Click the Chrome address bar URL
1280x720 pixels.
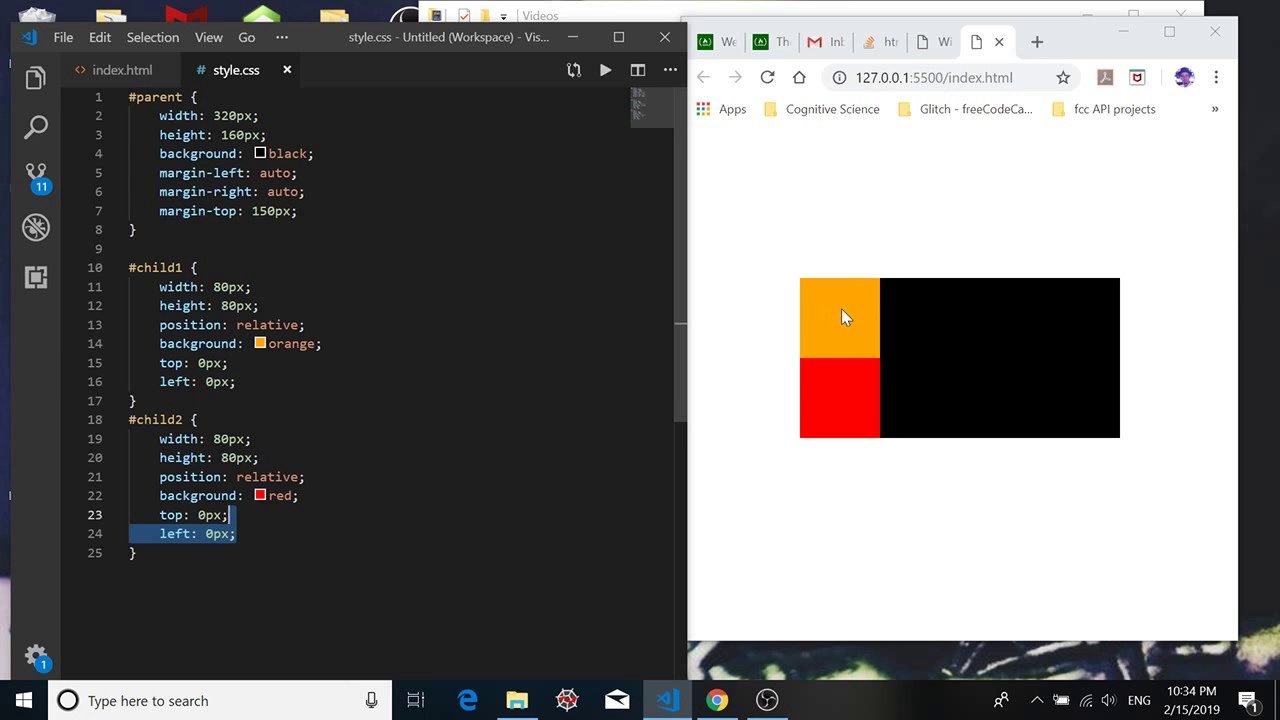pyautogui.click(x=933, y=77)
